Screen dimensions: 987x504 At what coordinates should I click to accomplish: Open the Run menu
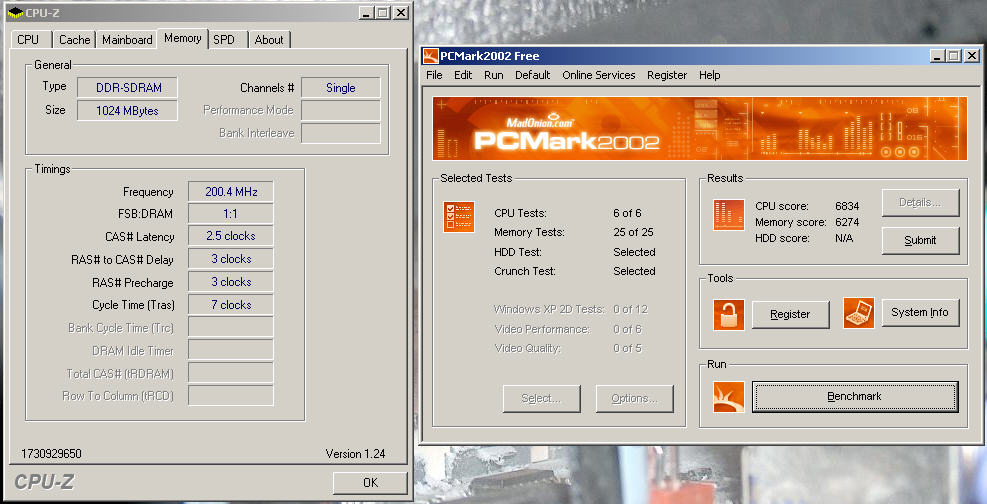pos(494,75)
